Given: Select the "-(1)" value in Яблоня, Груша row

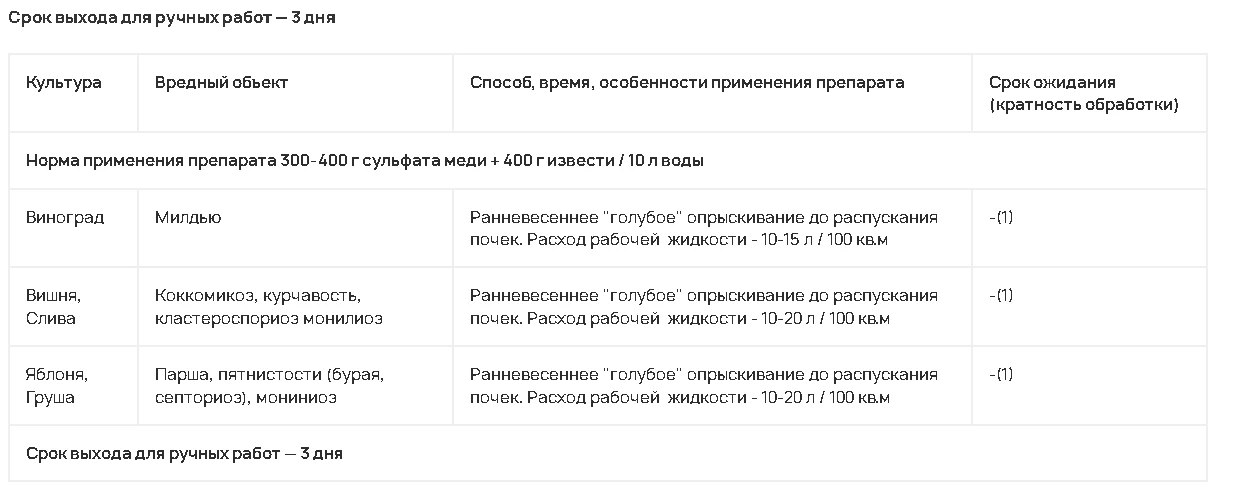Looking at the screenshot, I should click(1000, 374).
